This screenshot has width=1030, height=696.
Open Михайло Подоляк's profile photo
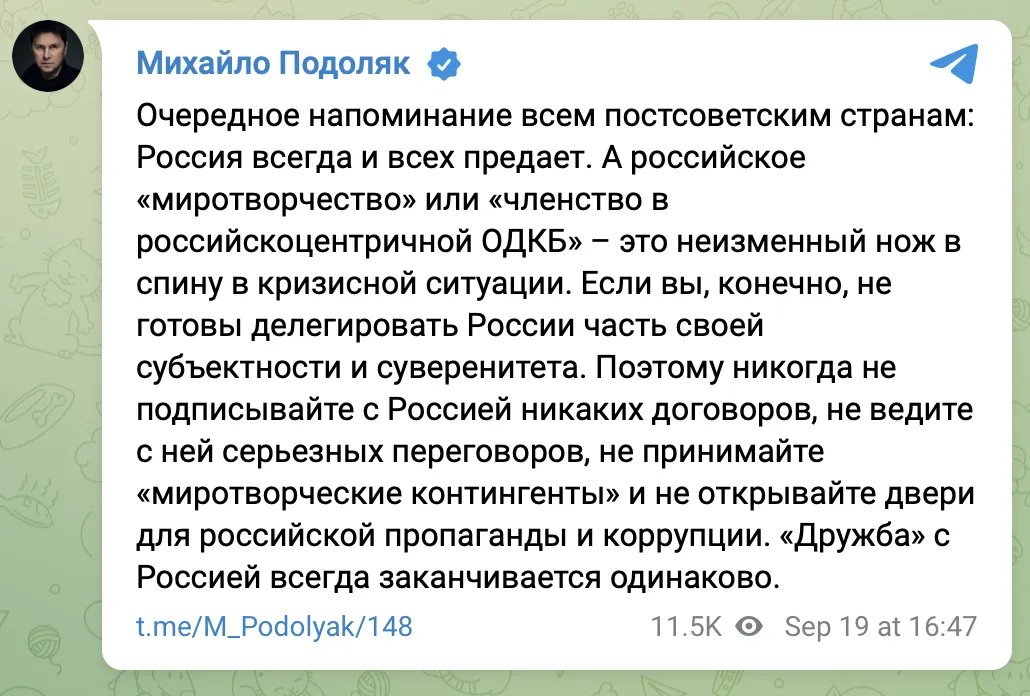click(x=48, y=55)
